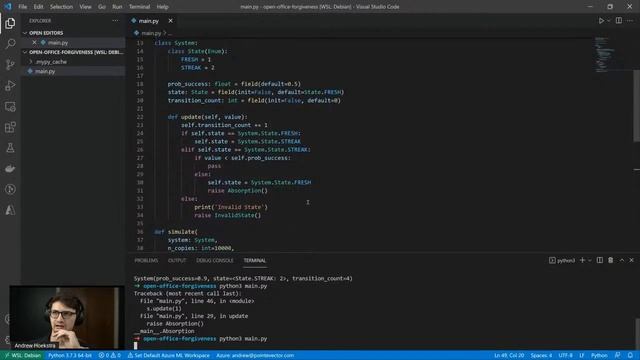Kill terminal with trash icon
Image resolution: width=640 pixels, height=360 pixels.
tap(611, 260)
